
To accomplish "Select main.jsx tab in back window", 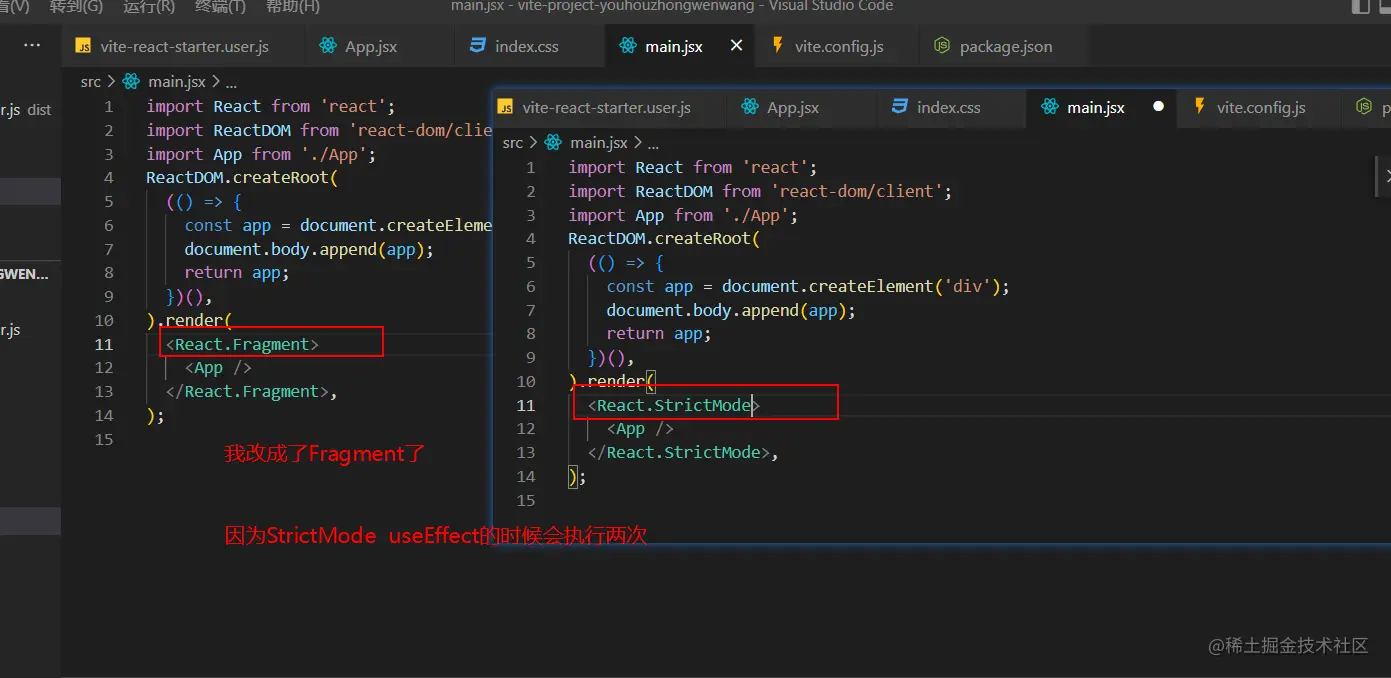I will coord(672,46).
